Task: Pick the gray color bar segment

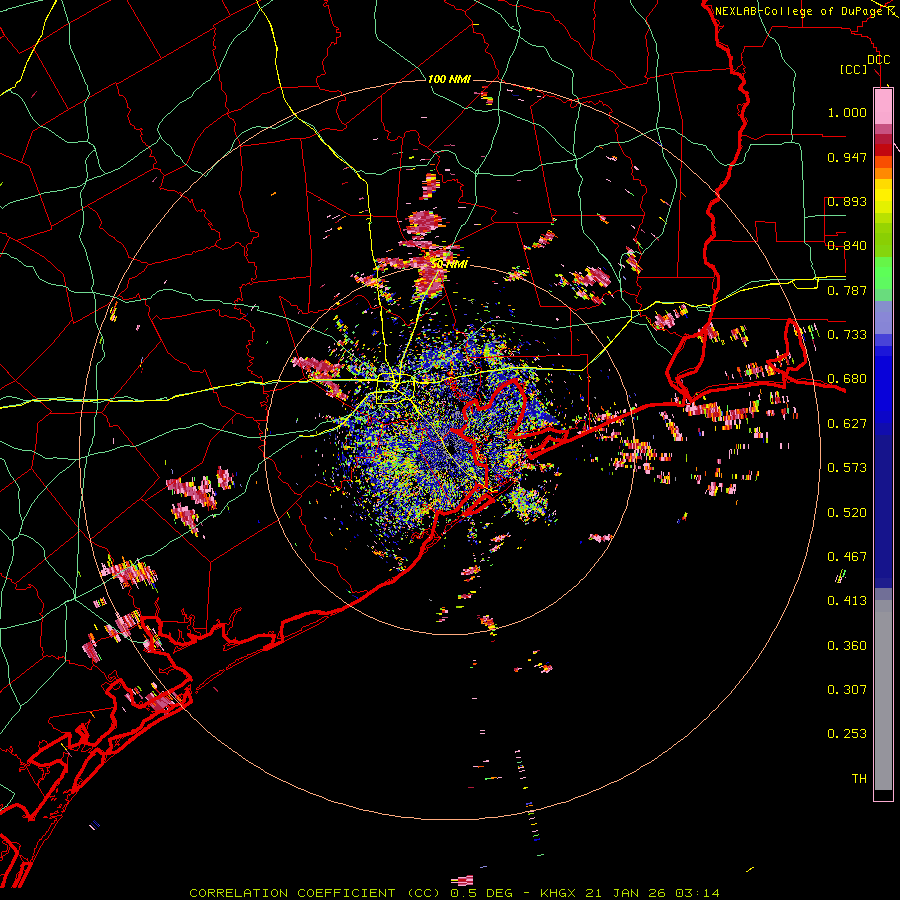Action: point(883,695)
